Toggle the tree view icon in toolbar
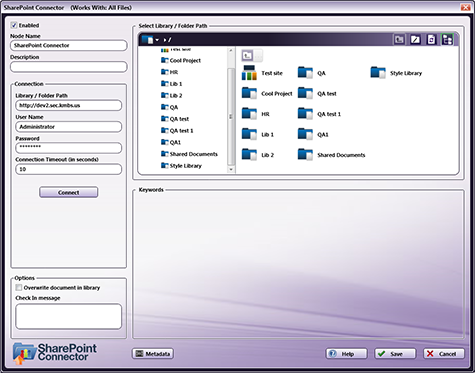This screenshot has width=475, height=373. point(447,40)
